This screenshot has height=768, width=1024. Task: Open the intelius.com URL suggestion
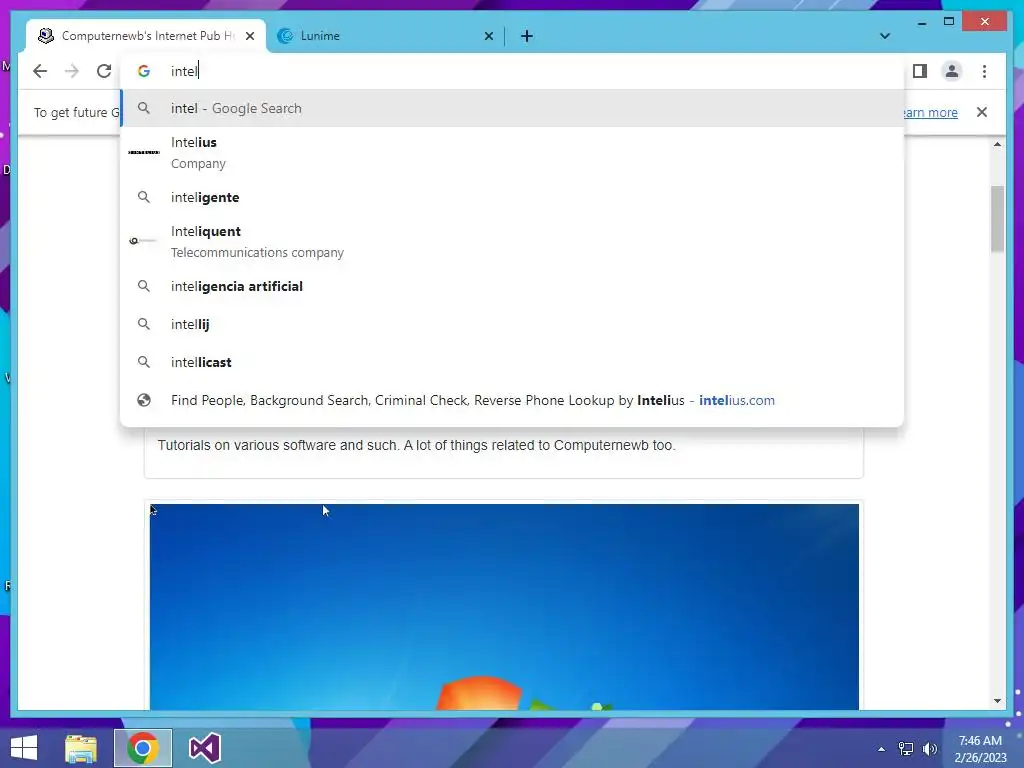512,400
